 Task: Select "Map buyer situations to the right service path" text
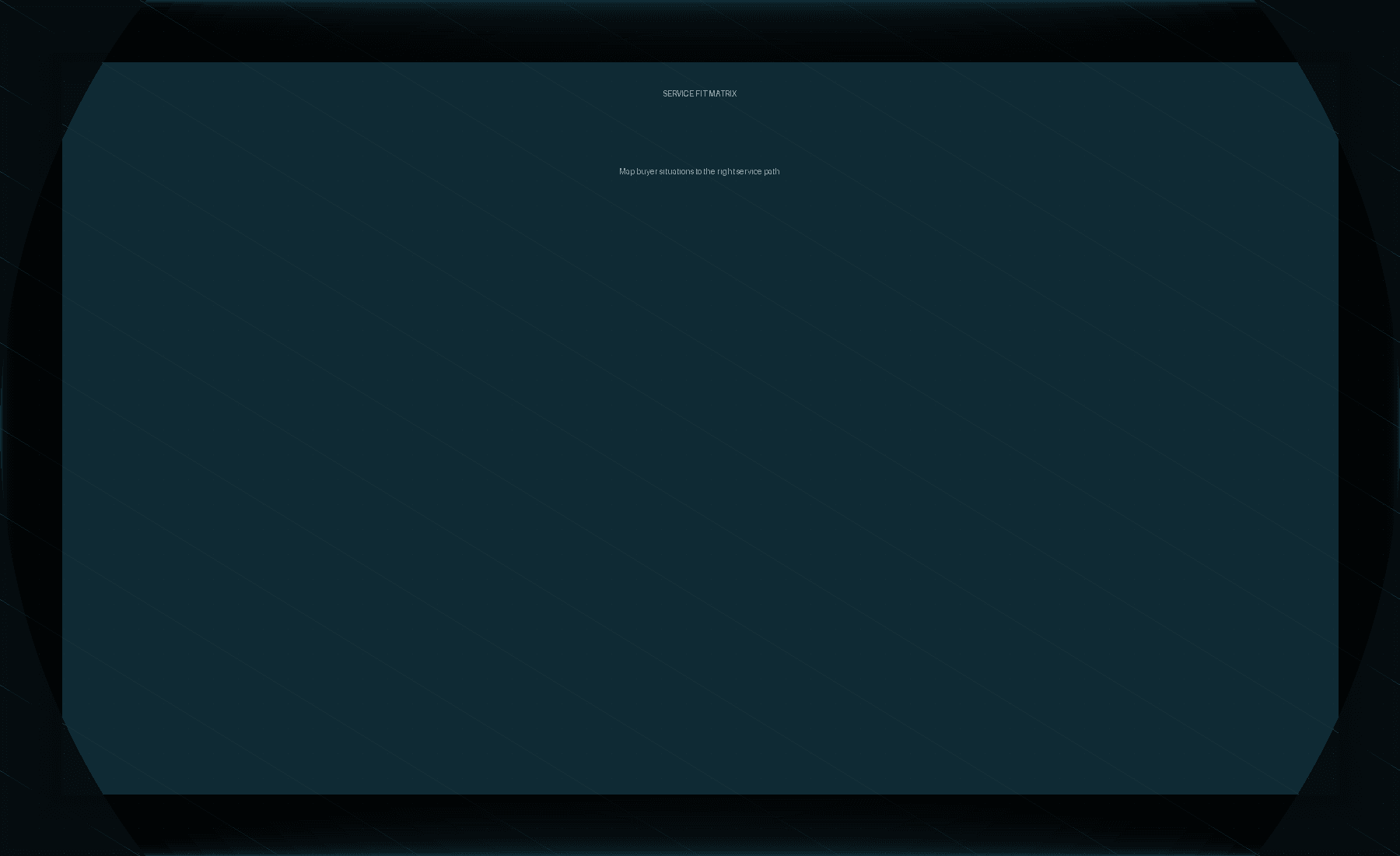pyautogui.click(x=699, y=171)
